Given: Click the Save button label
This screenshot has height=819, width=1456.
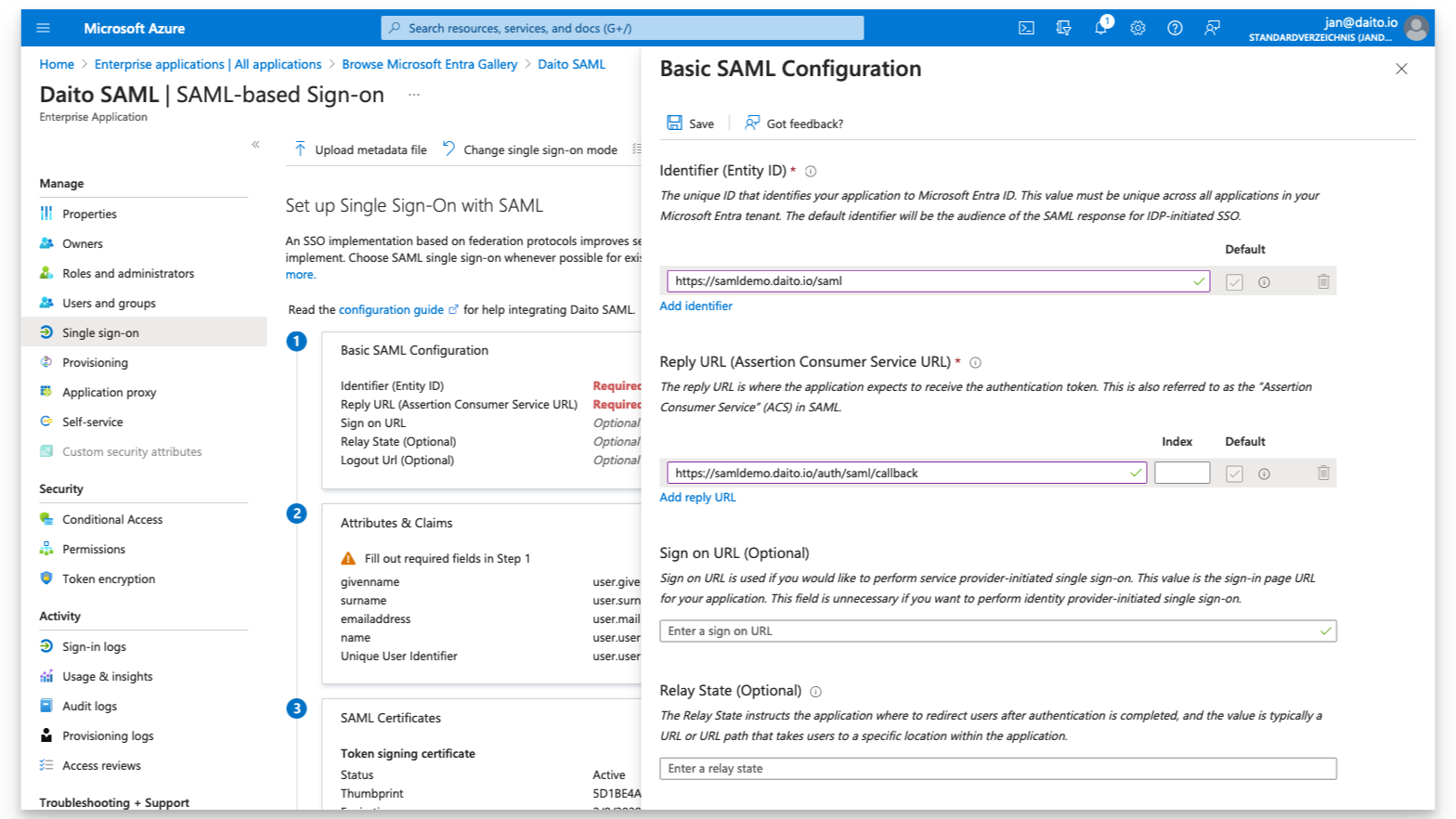Looking at the screenshot, I should tap(701, 123).
